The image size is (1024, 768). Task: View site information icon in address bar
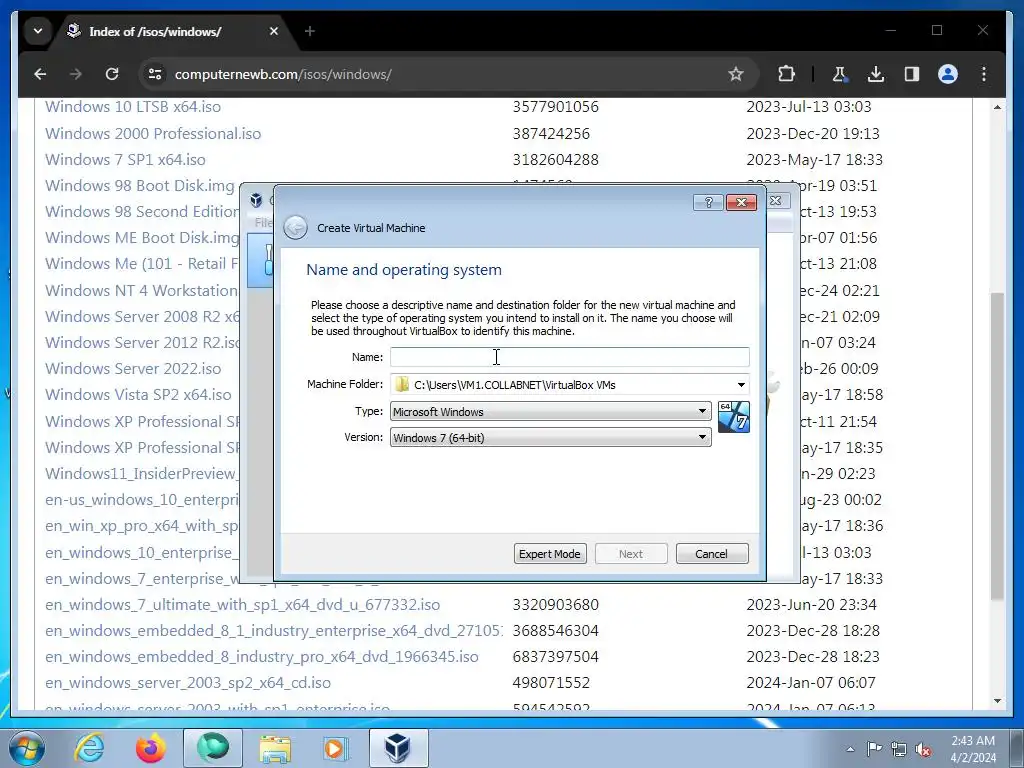(155, 74)
